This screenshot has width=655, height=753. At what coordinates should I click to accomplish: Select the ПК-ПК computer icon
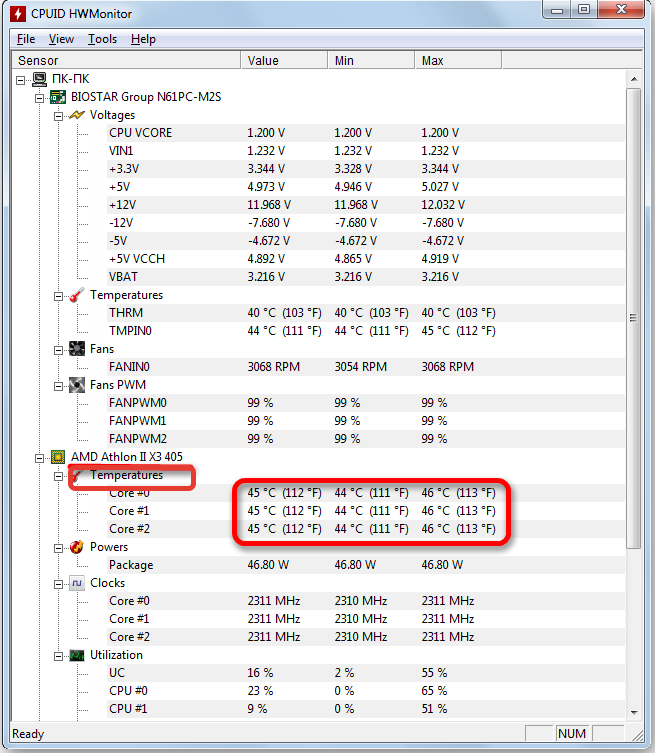pos(39,79)
